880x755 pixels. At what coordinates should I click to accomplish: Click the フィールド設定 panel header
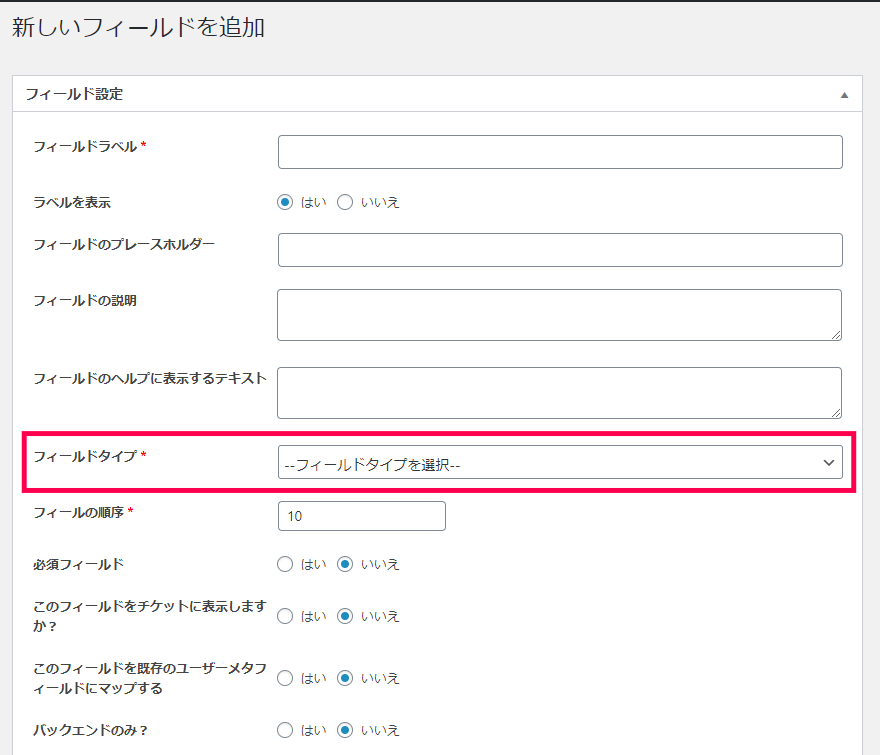tap(437, 94)
